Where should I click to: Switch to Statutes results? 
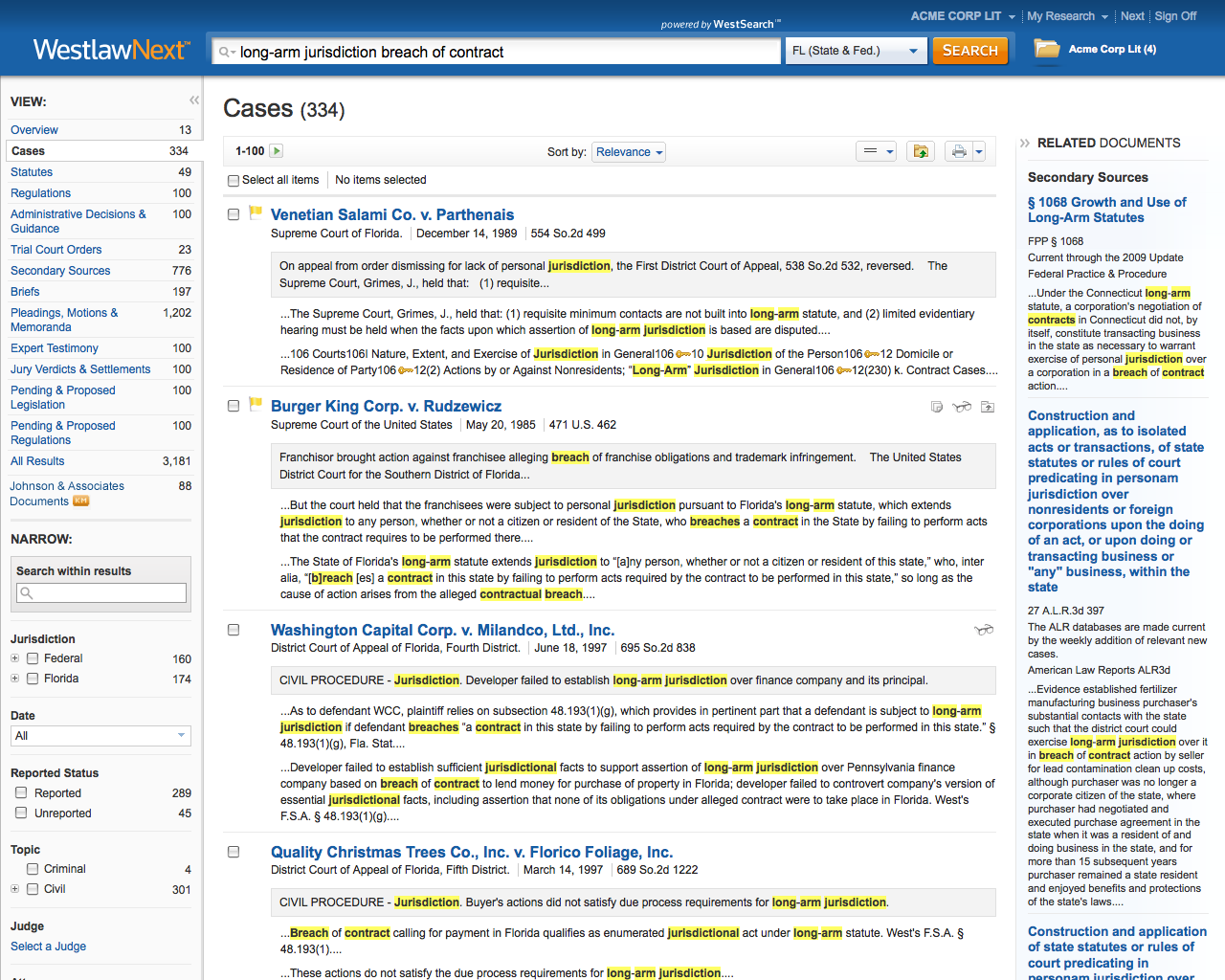tap(32, 172)
